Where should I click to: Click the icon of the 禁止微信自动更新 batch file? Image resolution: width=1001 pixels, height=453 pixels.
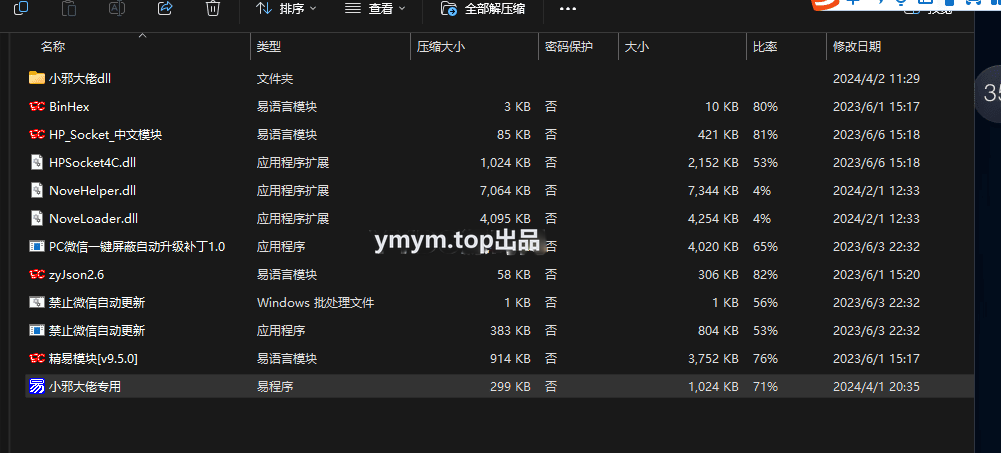(x=37, y=302)
